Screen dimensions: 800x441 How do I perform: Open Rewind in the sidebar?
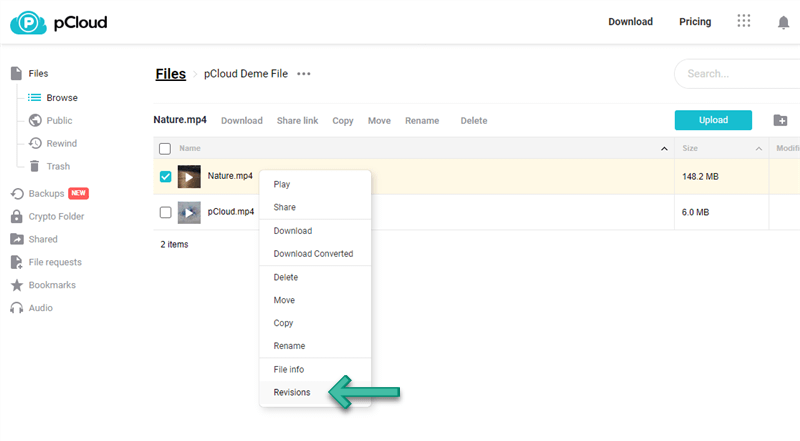pos(62,143)
